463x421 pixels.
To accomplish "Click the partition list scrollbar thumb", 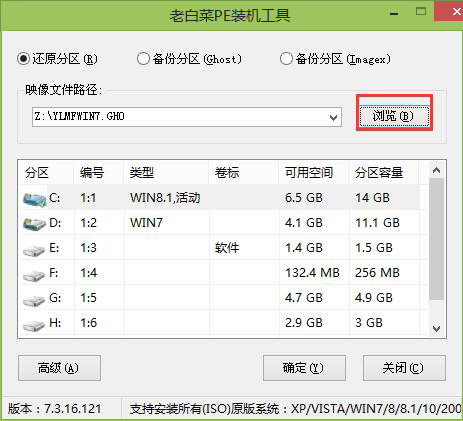I will [x=436, y=239].
